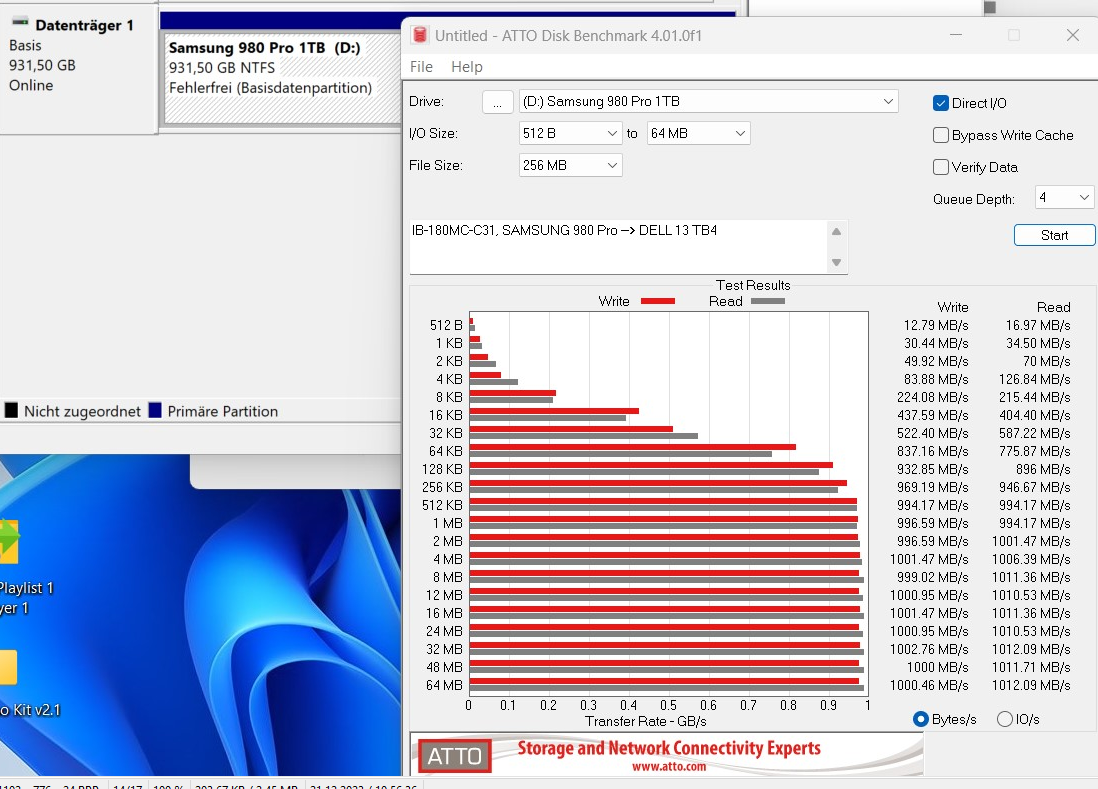The image size is (1098, 789).
Task: Select the Bytes/s radio button
Action: pyautogui.click(x=921, y=719)
